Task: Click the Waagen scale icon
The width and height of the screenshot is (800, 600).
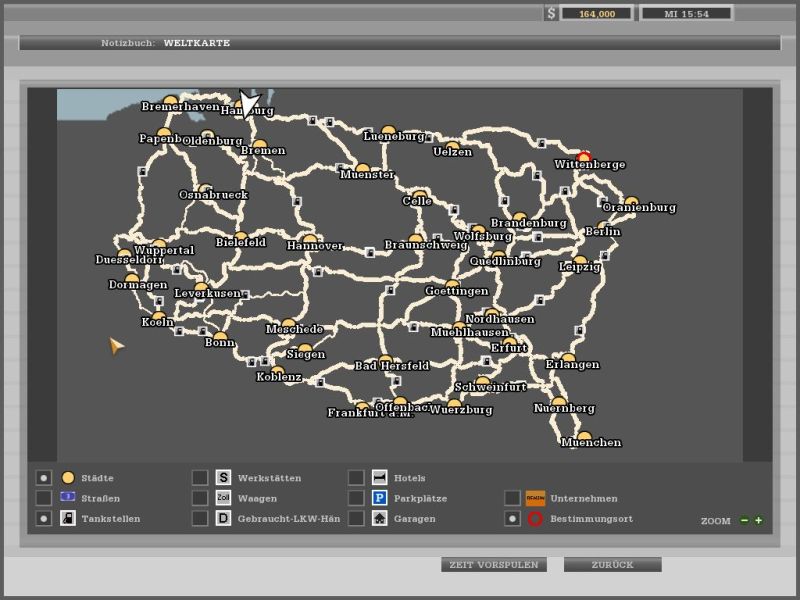Action: point(224,498)
